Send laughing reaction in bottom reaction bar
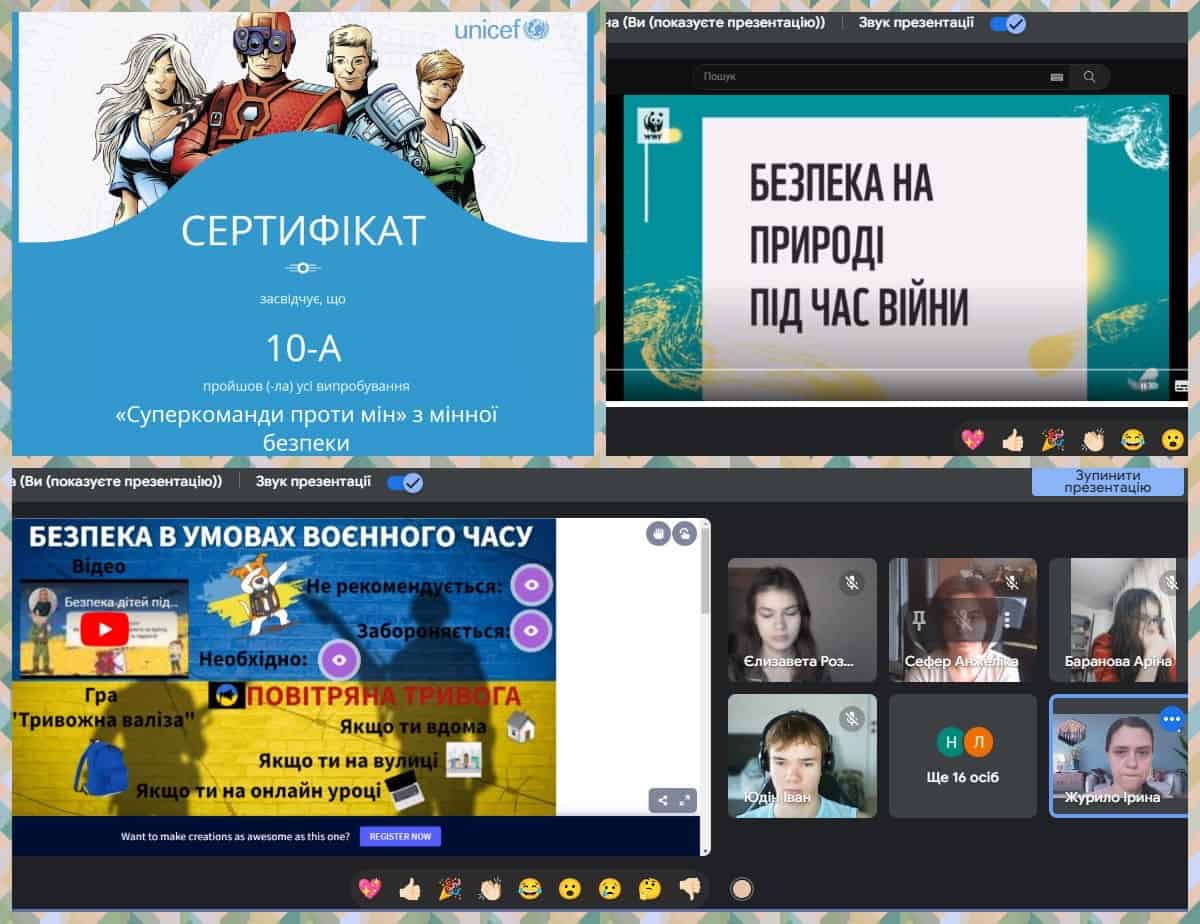Viewport: 1200px width, 924px height. [530, 888]
